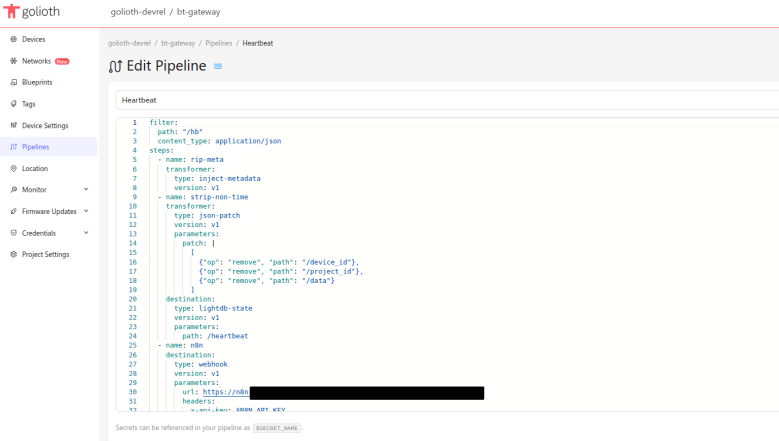Click the type: inject-metadata line
The image size is (779, 441).
tap(217, 178)
